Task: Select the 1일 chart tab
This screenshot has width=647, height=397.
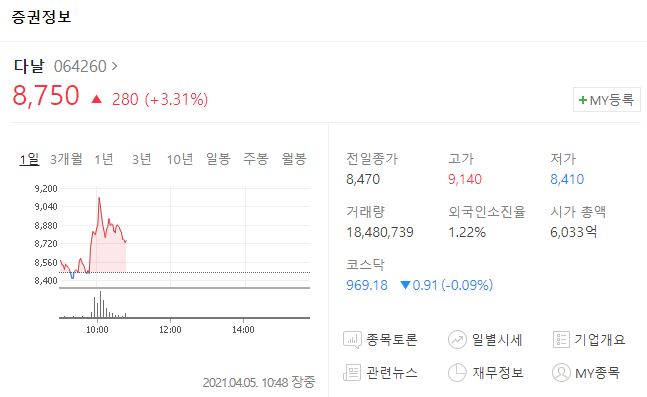Action: tap(29, 159)
